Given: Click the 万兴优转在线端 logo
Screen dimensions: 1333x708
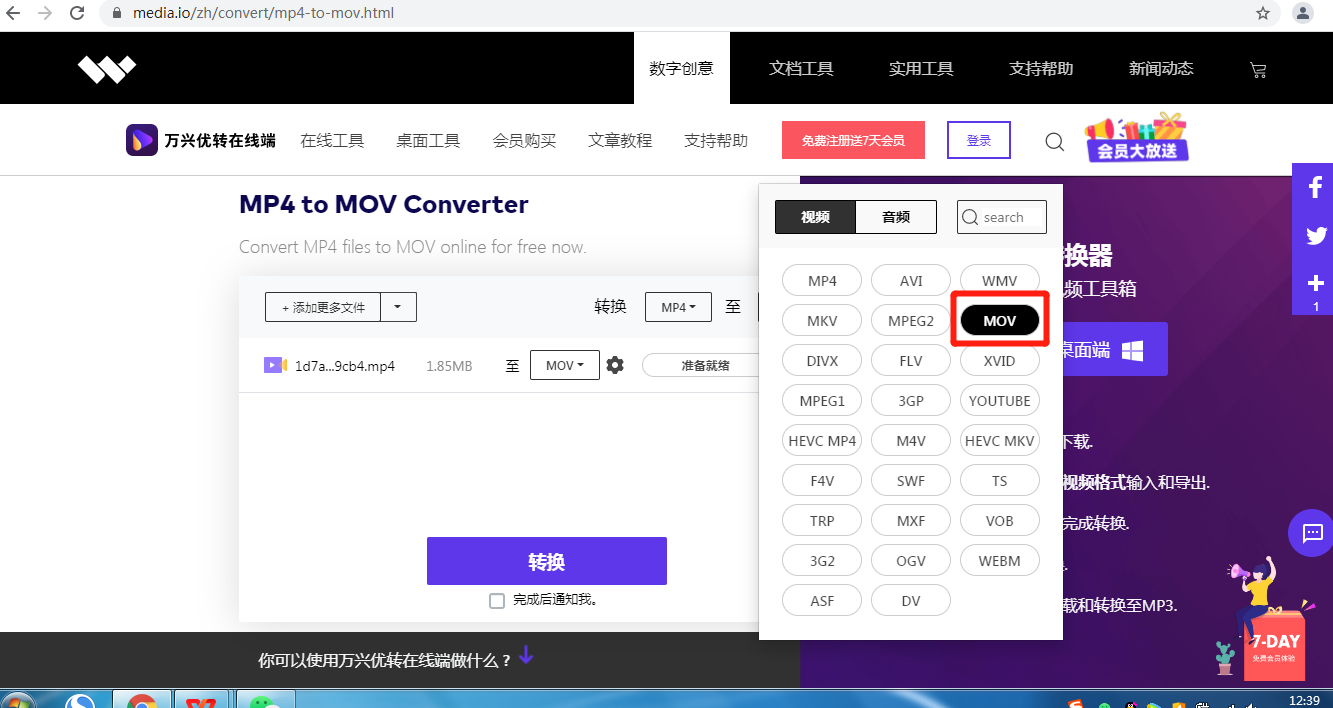Looking at the screenshot, I should 199,140.
